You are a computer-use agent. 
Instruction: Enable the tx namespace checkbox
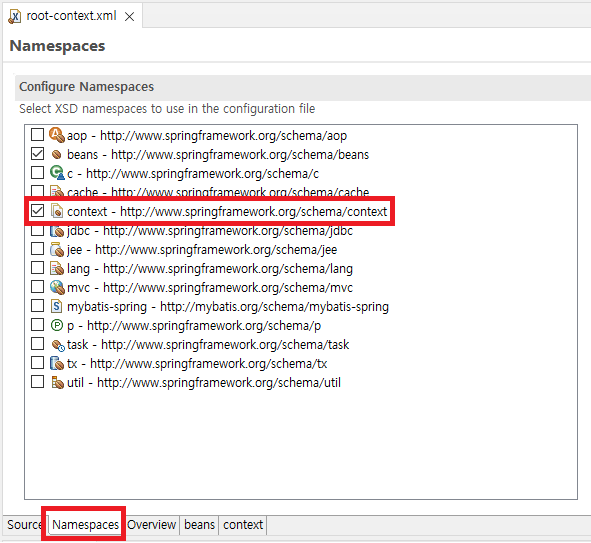tap(37, 363)
